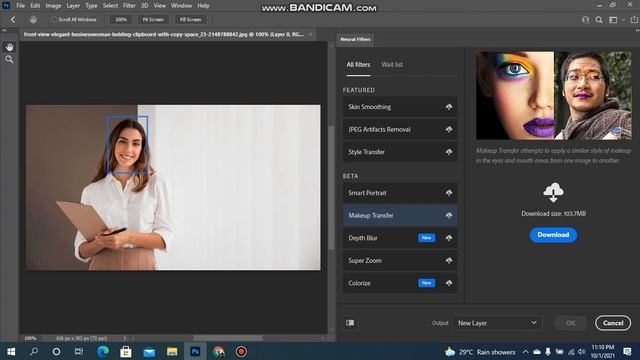Expand workspace options arrow beside workspace icon
Screen dimensions: 640x360
point(623,20)
